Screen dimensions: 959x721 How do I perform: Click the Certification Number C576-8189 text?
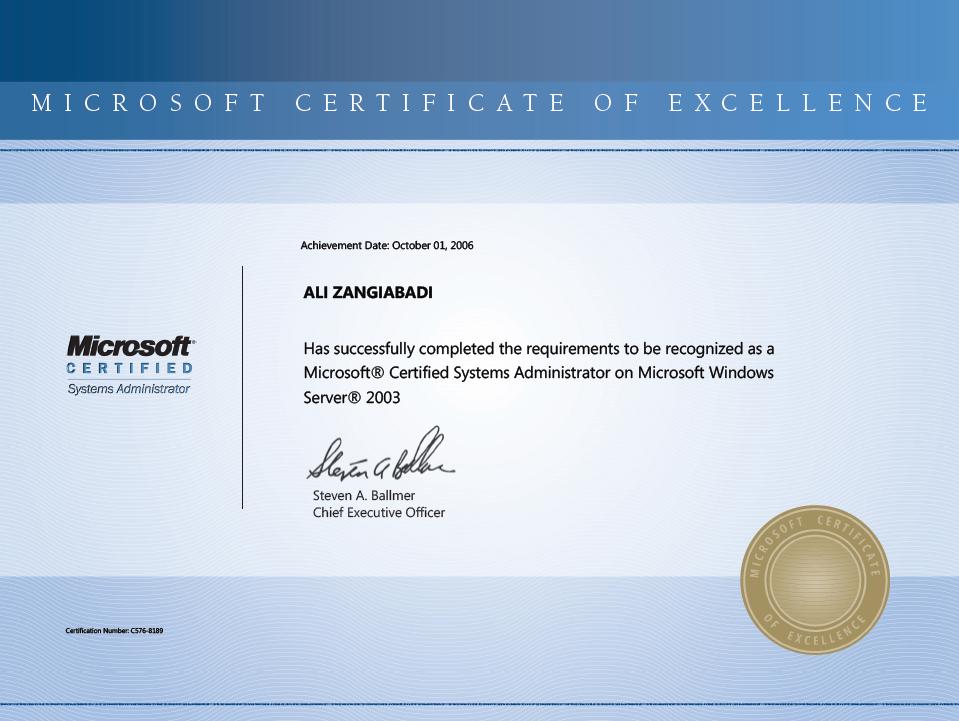click(114, 630)
